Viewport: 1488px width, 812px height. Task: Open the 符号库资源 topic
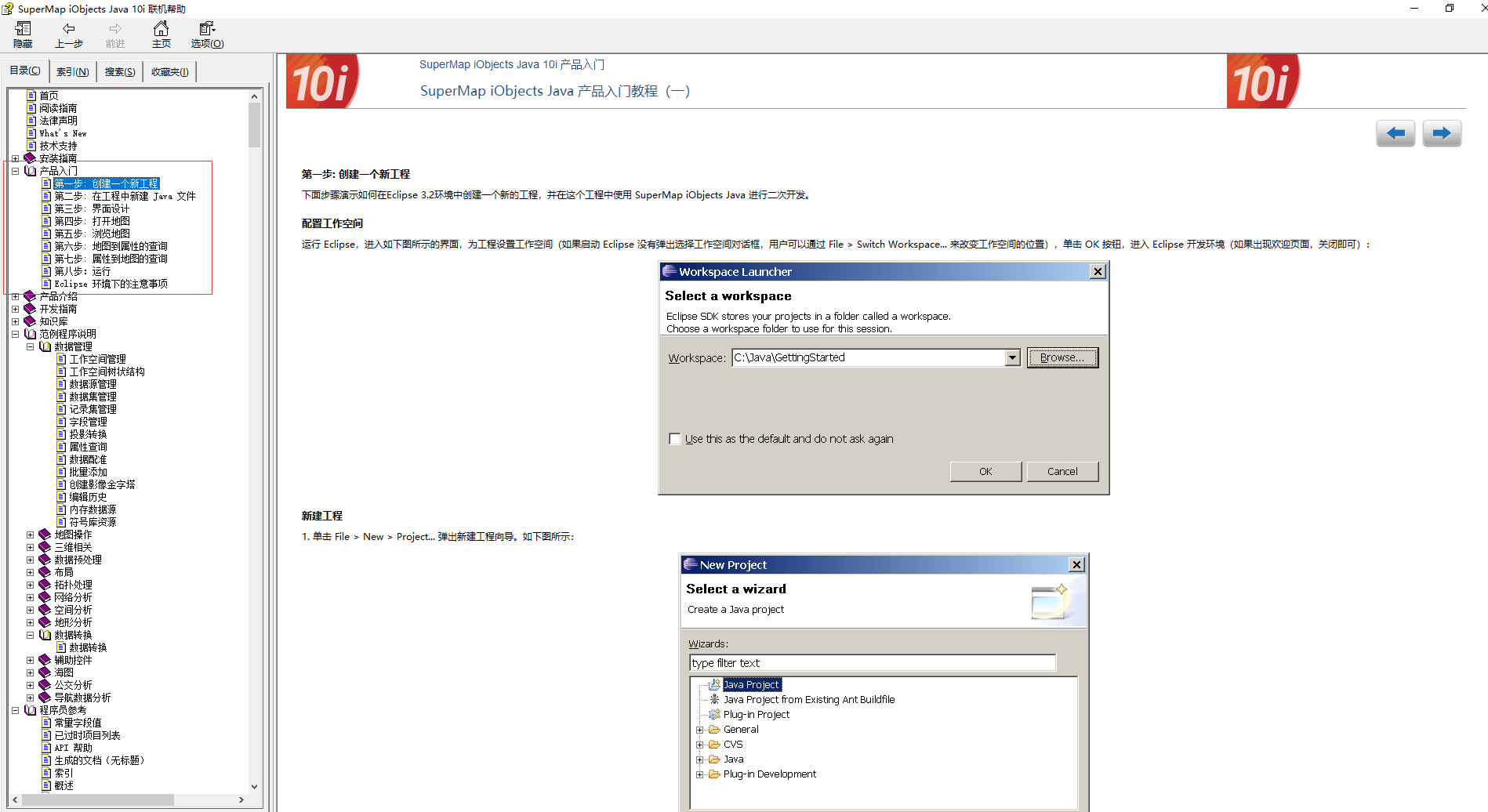[93, 522]
